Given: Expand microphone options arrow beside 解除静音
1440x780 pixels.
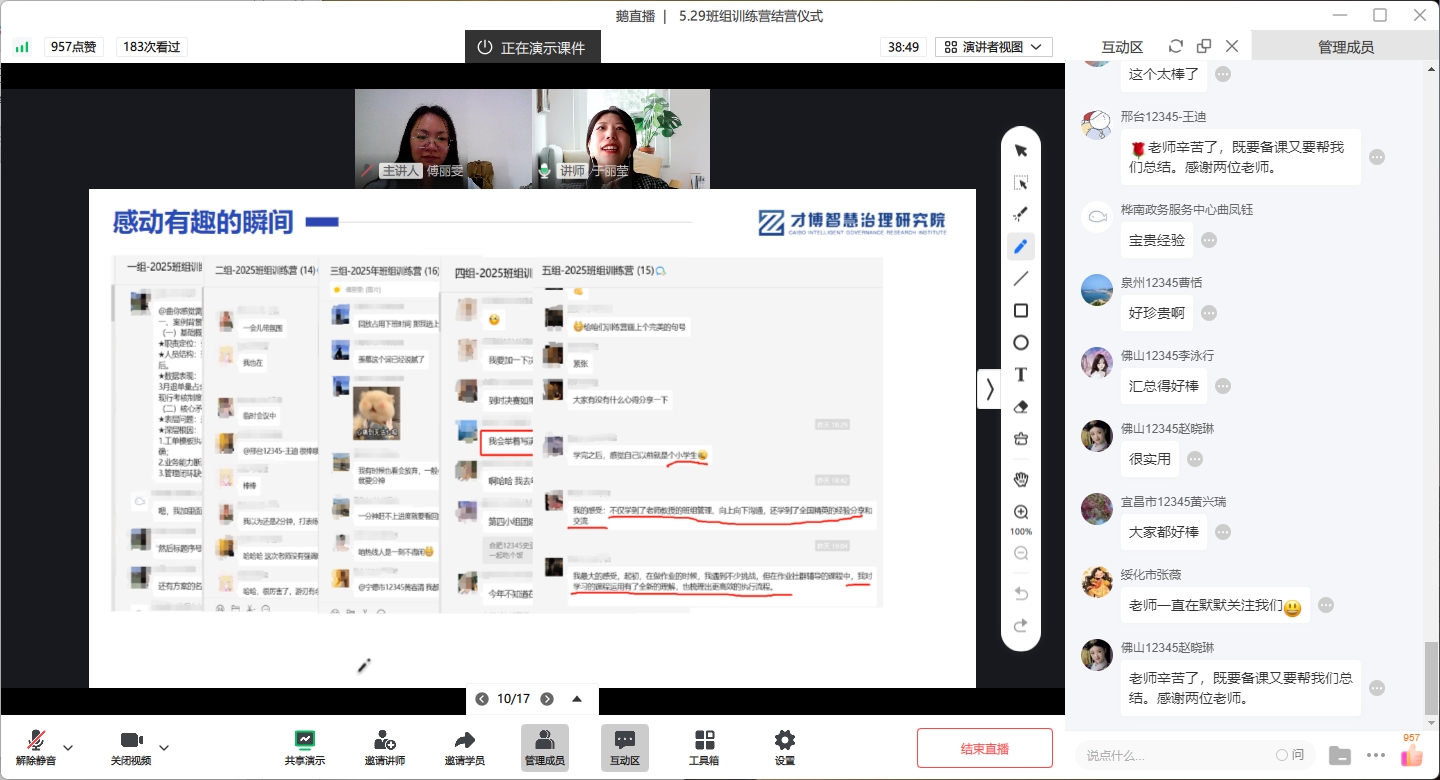Looking at the screenshot, I should coord(68,747).
